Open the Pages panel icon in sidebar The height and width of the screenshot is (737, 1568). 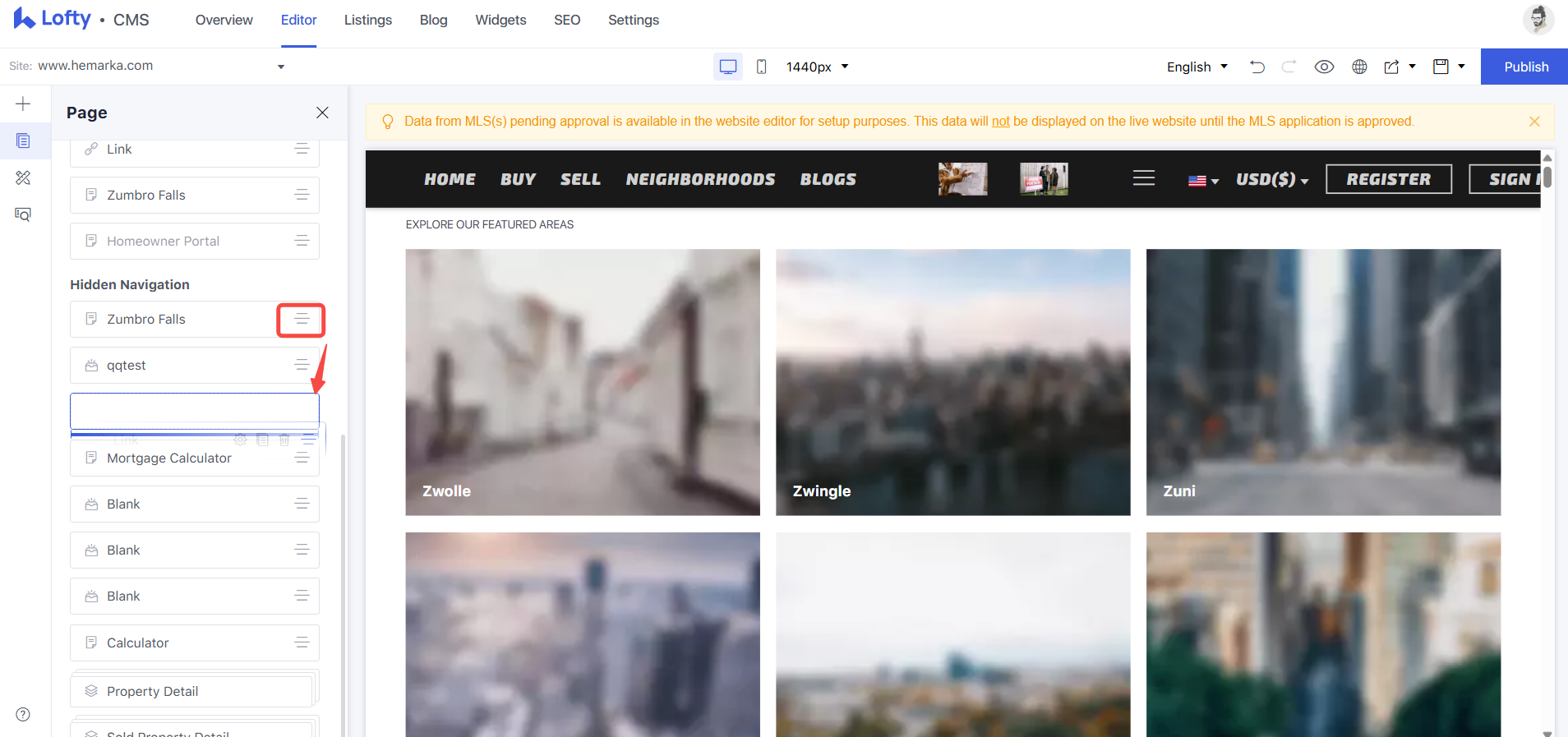[23, 140]
